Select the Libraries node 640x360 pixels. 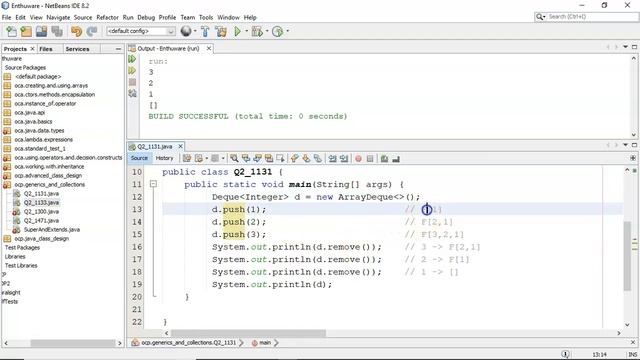click(15, 256)
